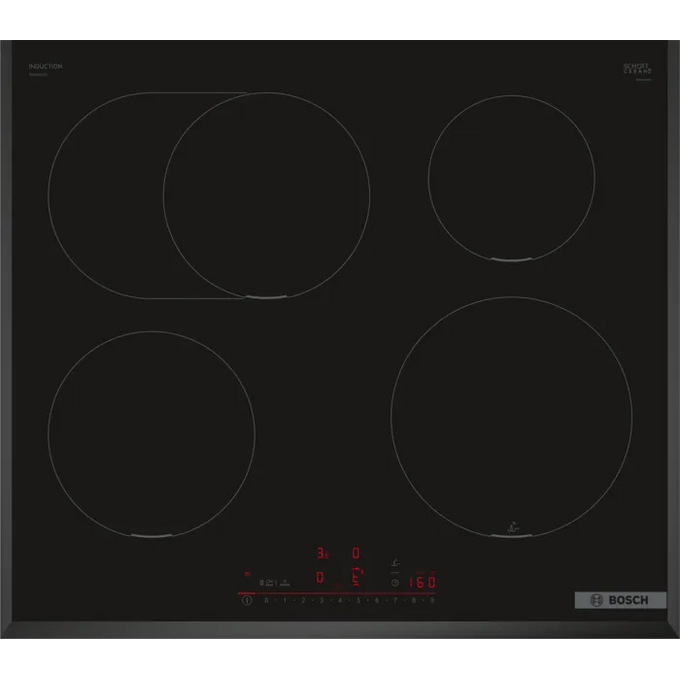Click the red 160 timer display

(x=425, y=580)
